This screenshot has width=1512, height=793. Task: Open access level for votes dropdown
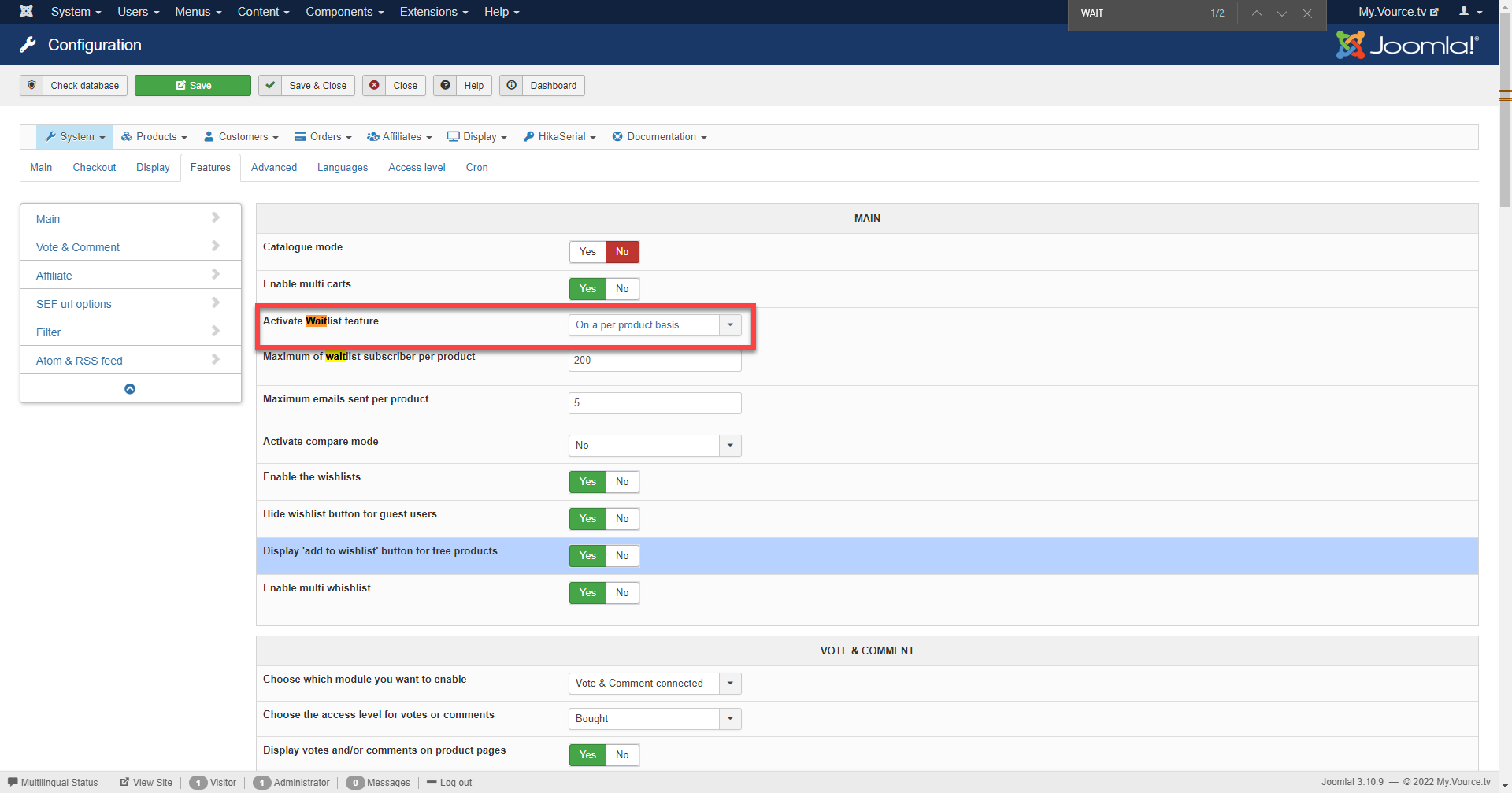[x=654, y=719]
